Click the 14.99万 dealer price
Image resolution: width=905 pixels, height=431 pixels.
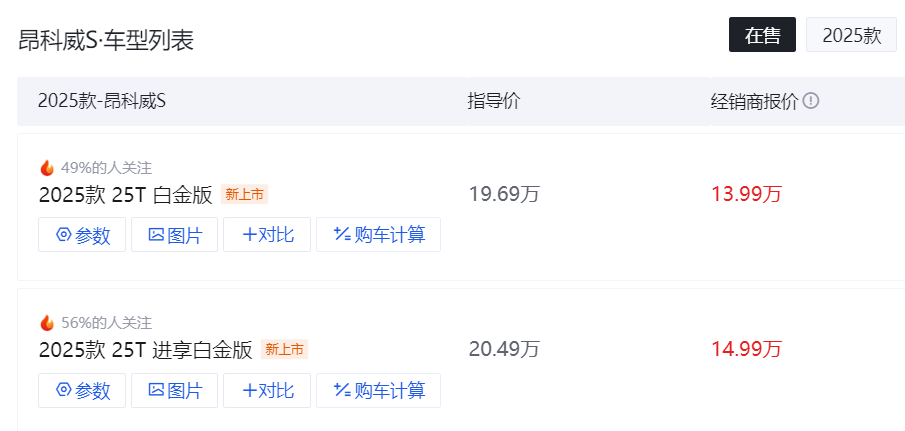746,349
